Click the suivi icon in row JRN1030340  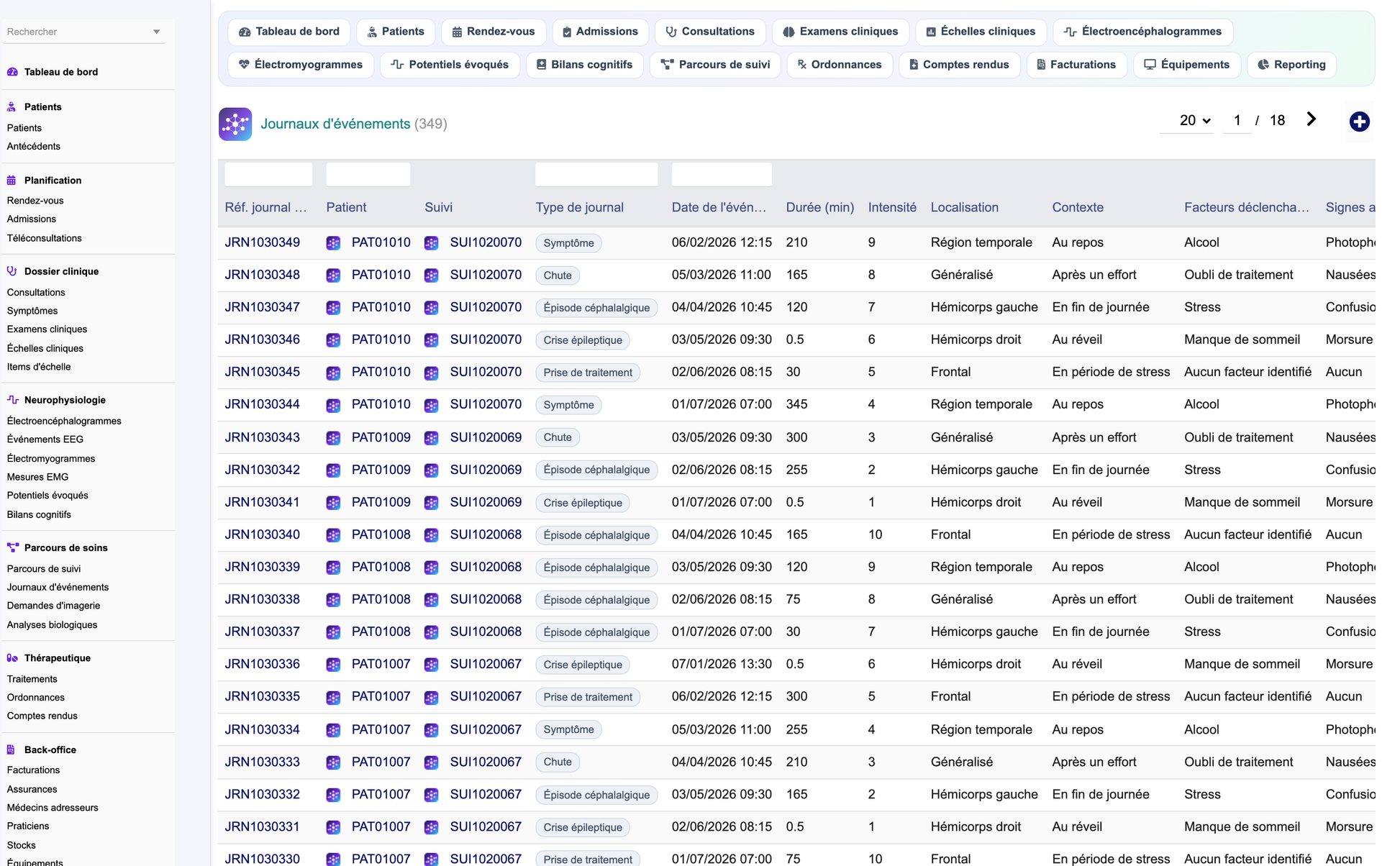point(432,535)
